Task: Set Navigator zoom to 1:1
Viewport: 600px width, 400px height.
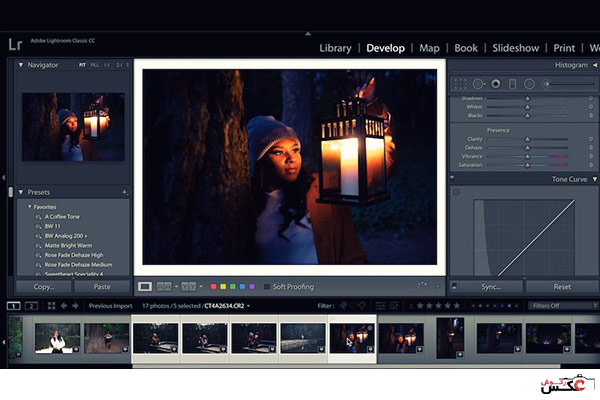Action: (107, 65)
